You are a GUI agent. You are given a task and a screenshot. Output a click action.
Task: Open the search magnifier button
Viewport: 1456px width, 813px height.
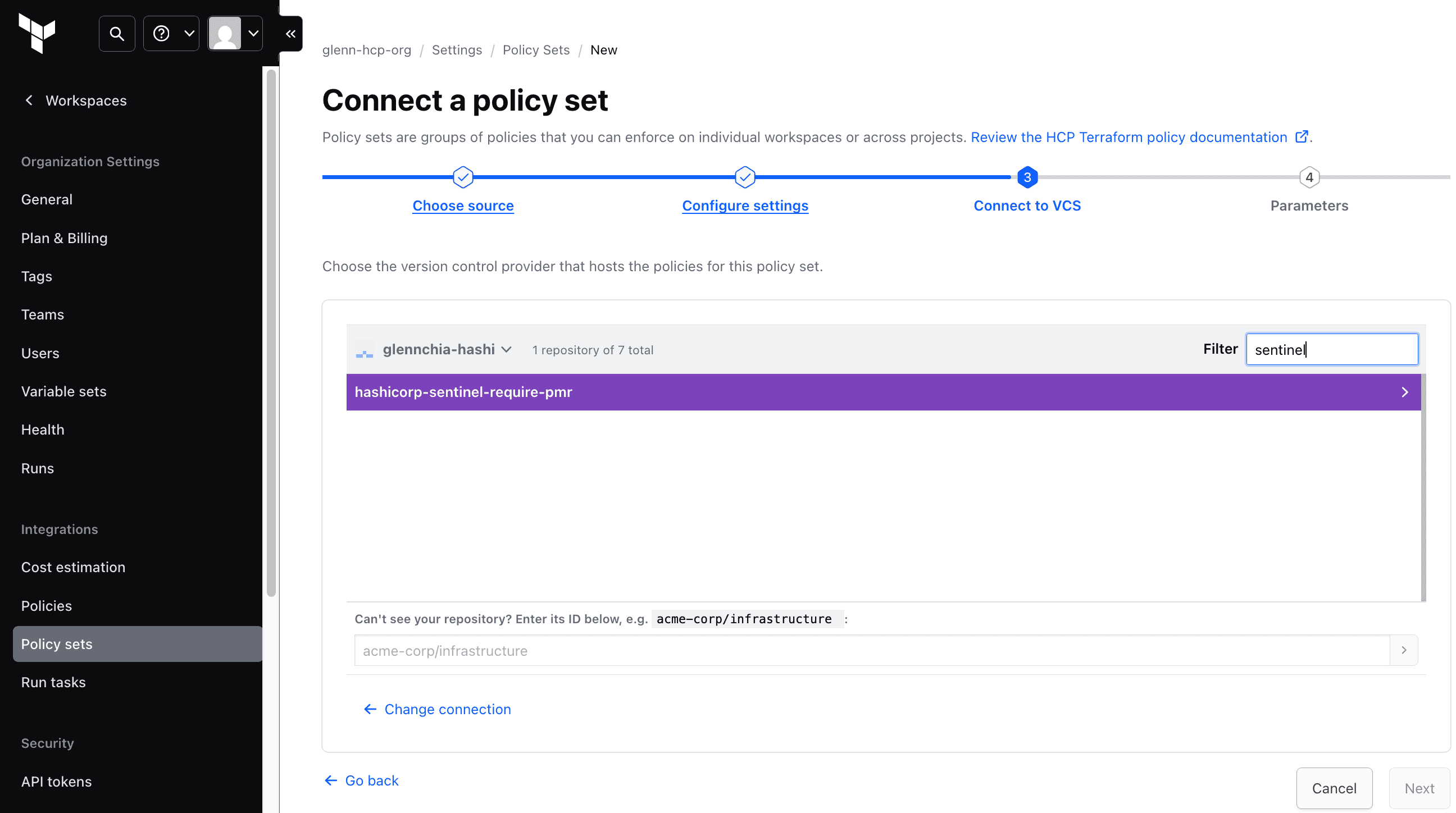[117, 34]
